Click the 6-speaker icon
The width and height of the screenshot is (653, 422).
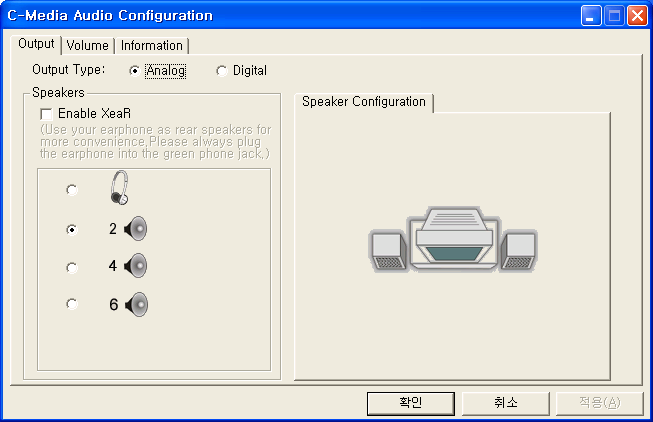(137, 305)
